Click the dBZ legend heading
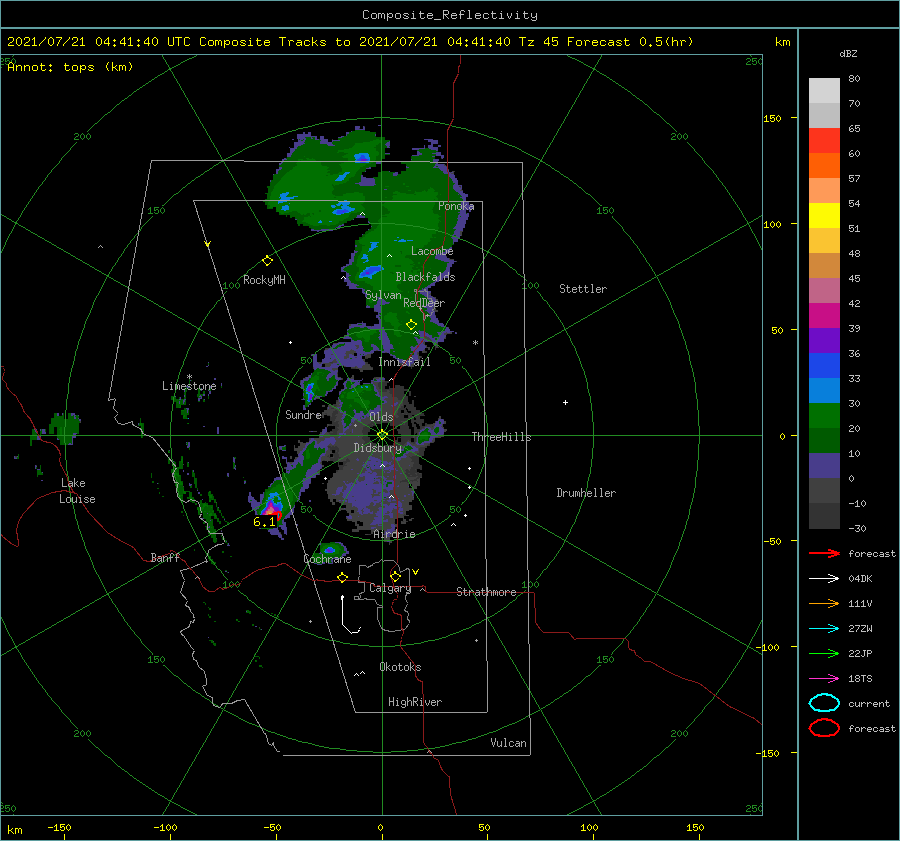 (x=848, y=54)
